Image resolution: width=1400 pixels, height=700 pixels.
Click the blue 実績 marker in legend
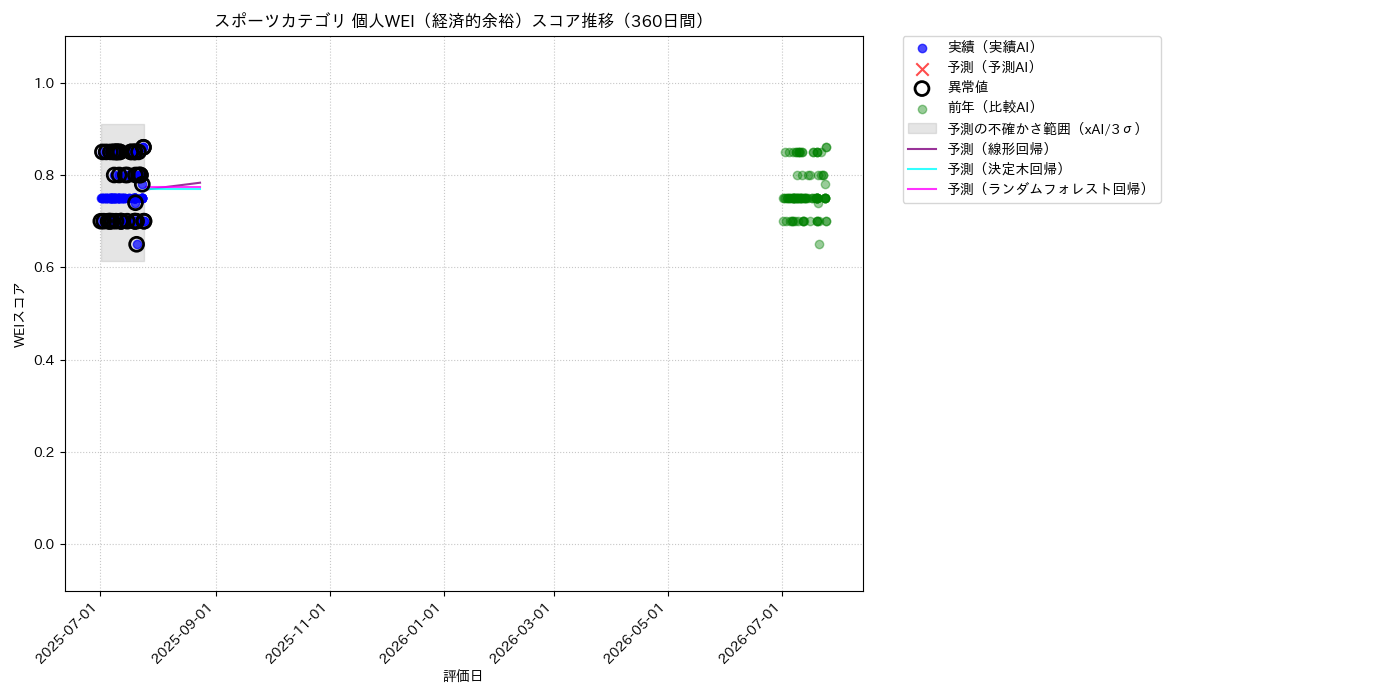(922, 48)
